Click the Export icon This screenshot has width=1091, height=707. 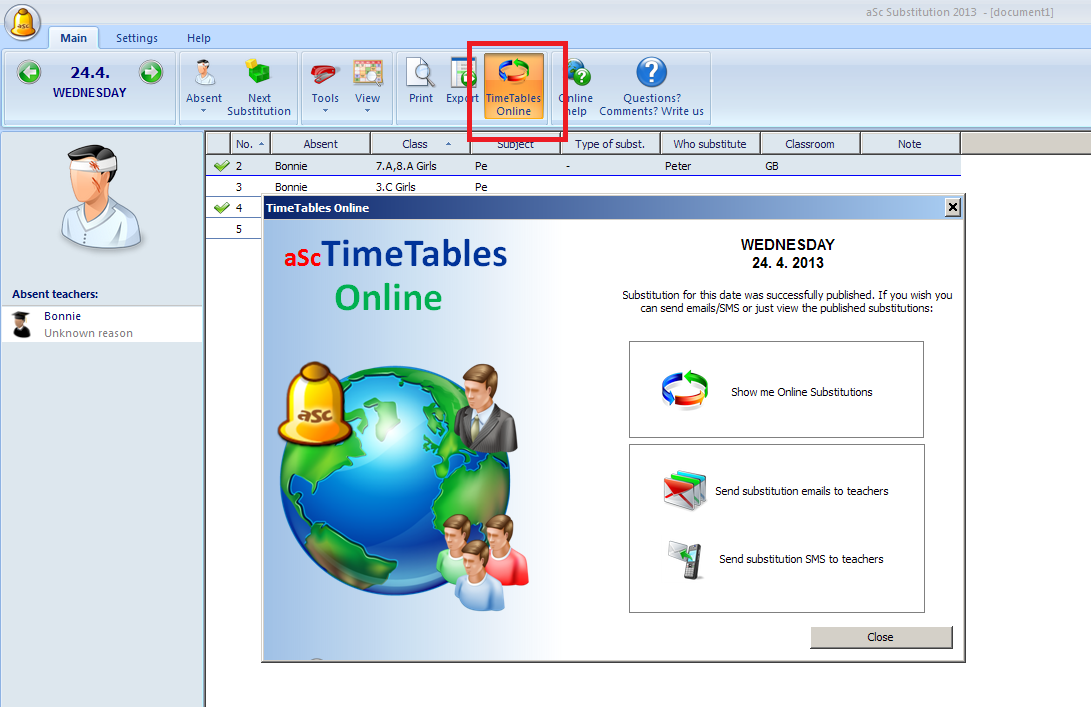click(463, 72)
